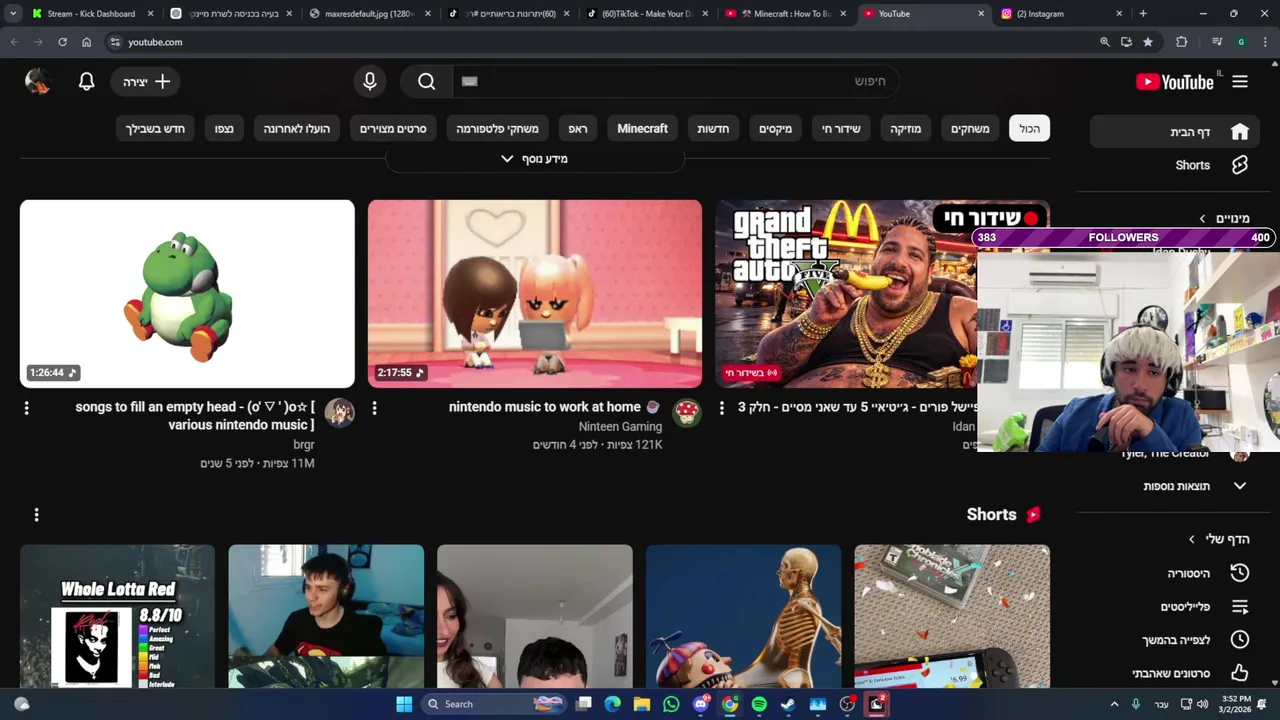The width and height of the screenshot is (1280, 720).
Task: Open the three-dot menu for GTA live video
Action: (x=721, y=408)
